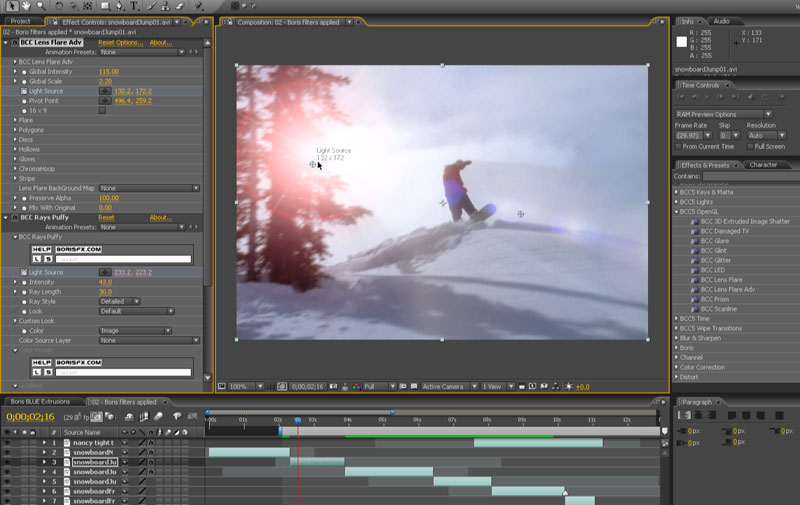Viewport: 800px width, 505px height.
Task: Open the Ray Style Detailed dropdown
Action: pos(119,301)
